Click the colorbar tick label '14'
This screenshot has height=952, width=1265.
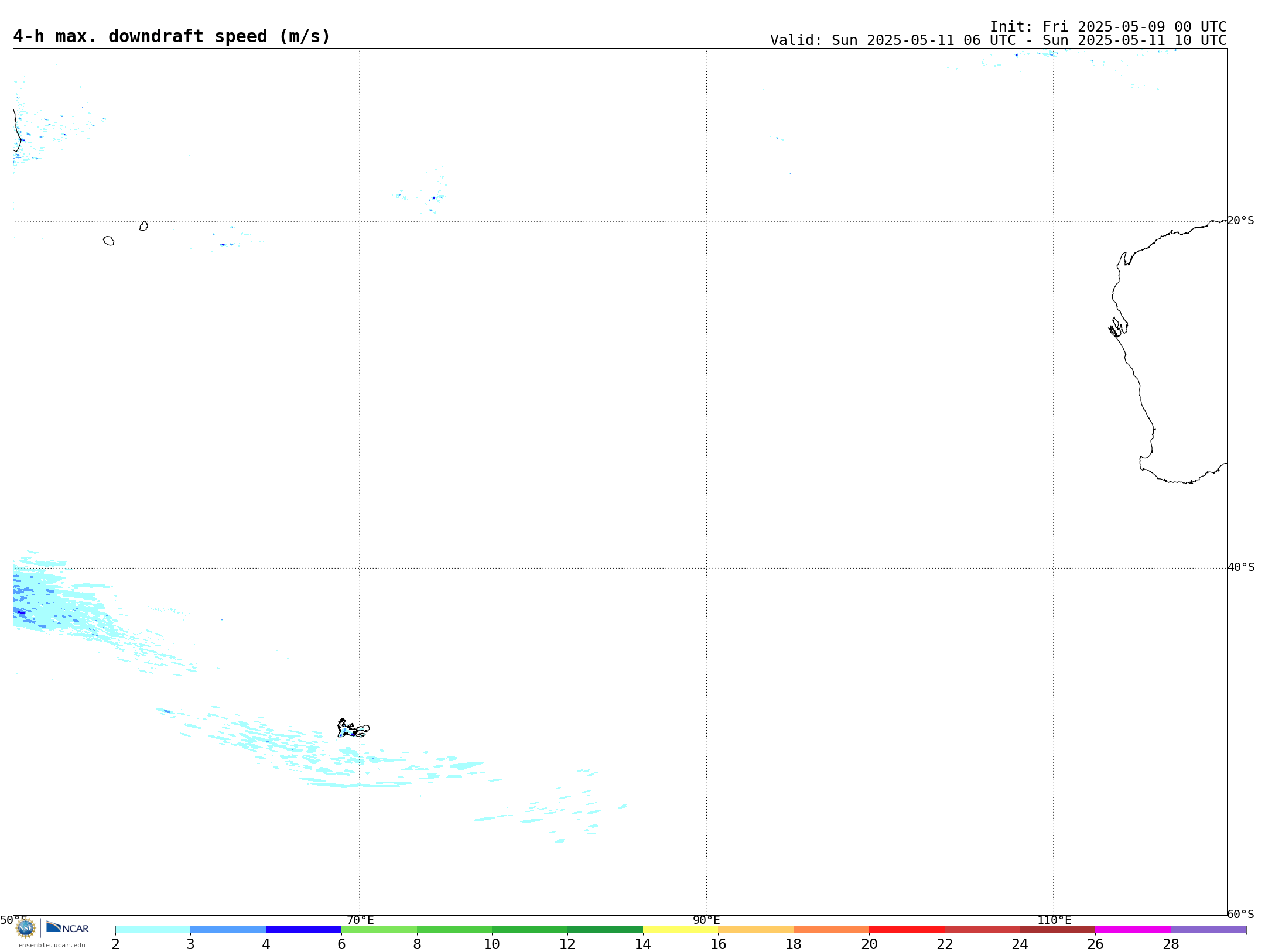click(643, 944)
